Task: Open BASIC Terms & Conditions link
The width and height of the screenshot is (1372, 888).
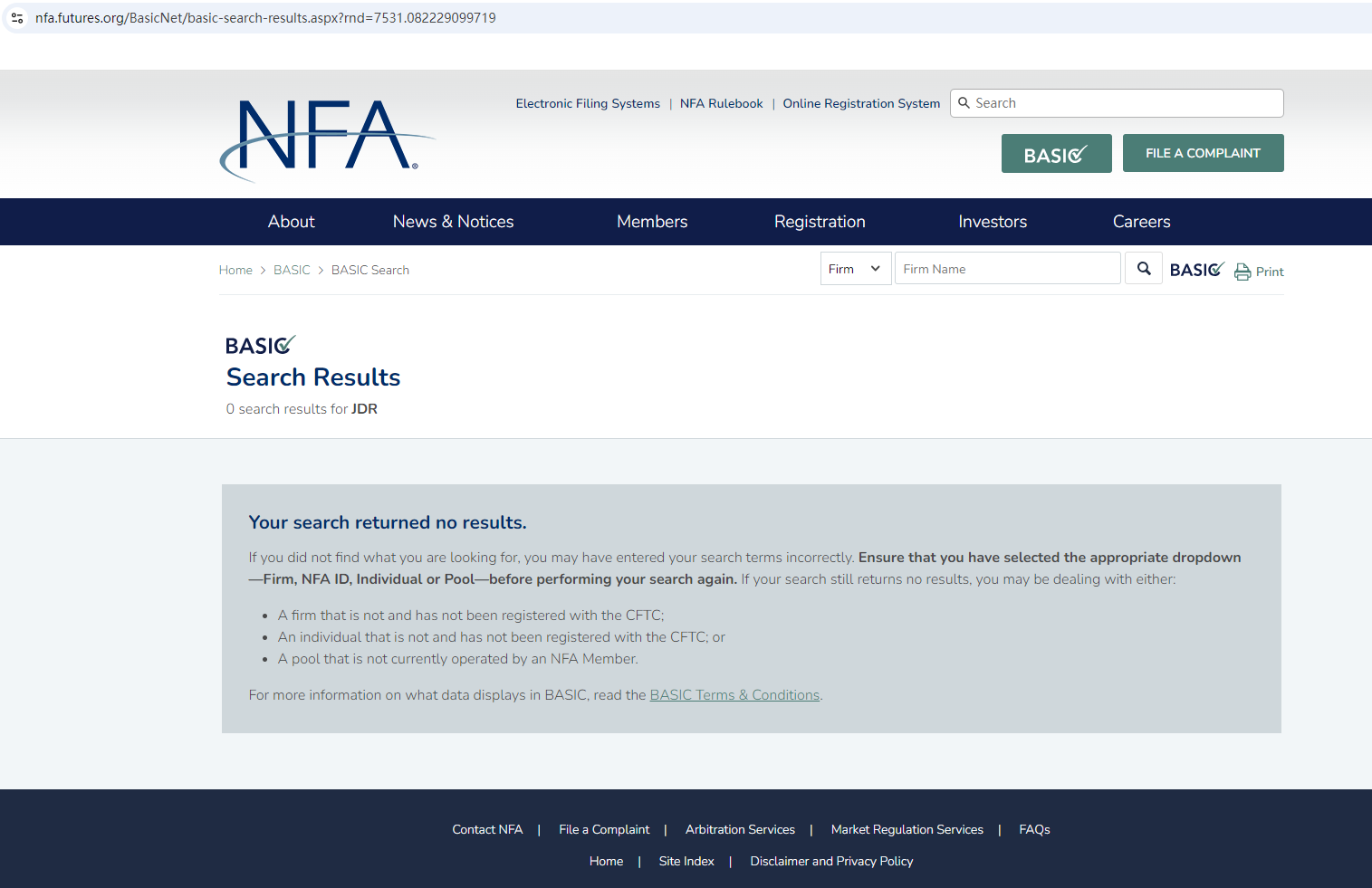Action: [734, 695]
